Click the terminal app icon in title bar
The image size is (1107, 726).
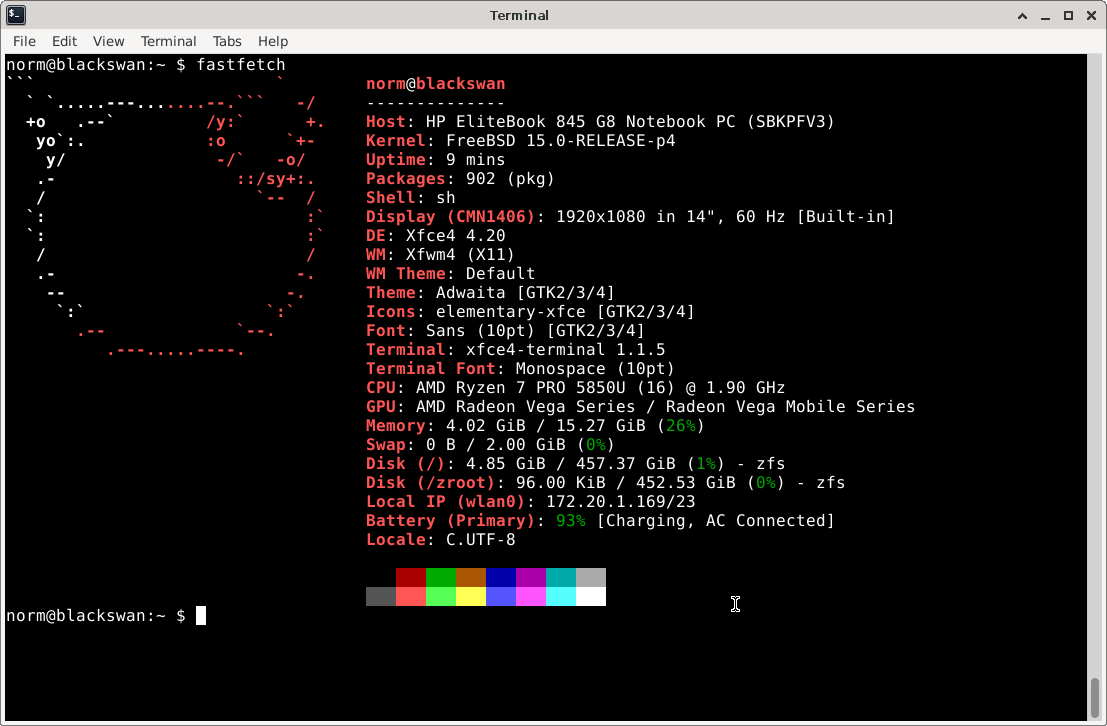click(x=16, y=15)
